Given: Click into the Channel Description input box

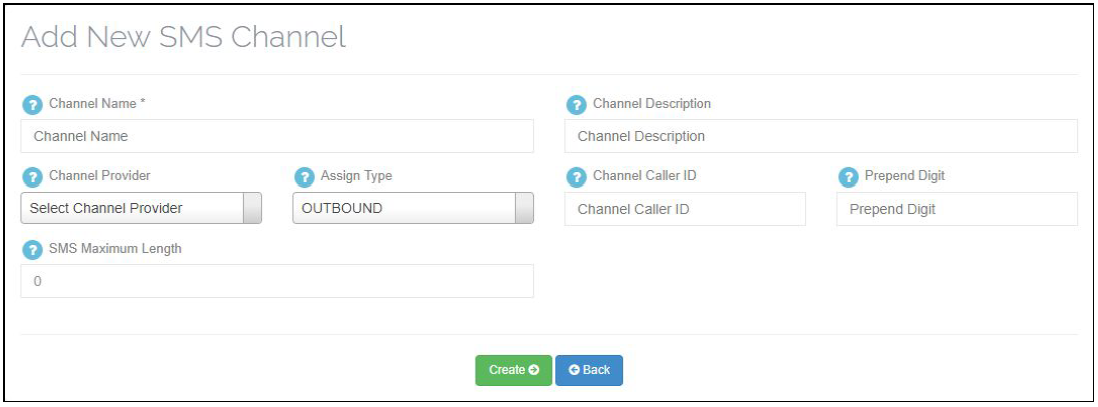Looking at the screenshot, I should pyautogui.click(x=820, y=136).
